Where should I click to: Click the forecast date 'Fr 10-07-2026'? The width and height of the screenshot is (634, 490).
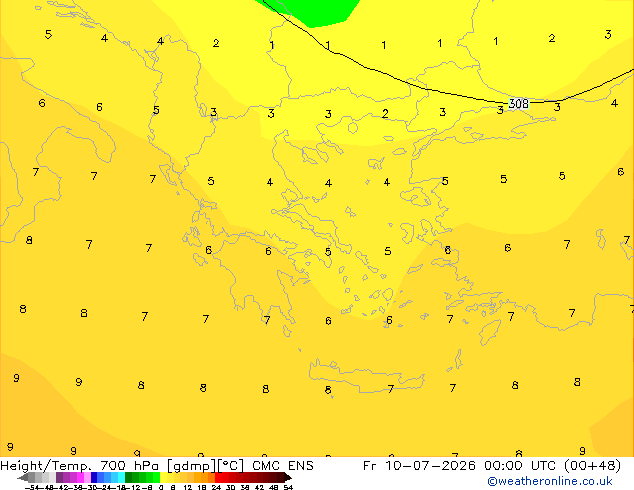pyautogui.click(x=419, y=466)
